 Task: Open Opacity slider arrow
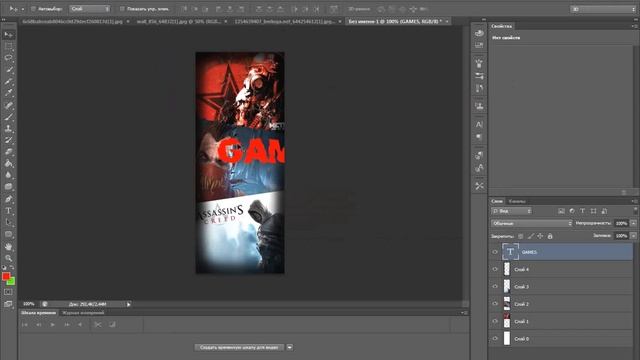[633, 223]
